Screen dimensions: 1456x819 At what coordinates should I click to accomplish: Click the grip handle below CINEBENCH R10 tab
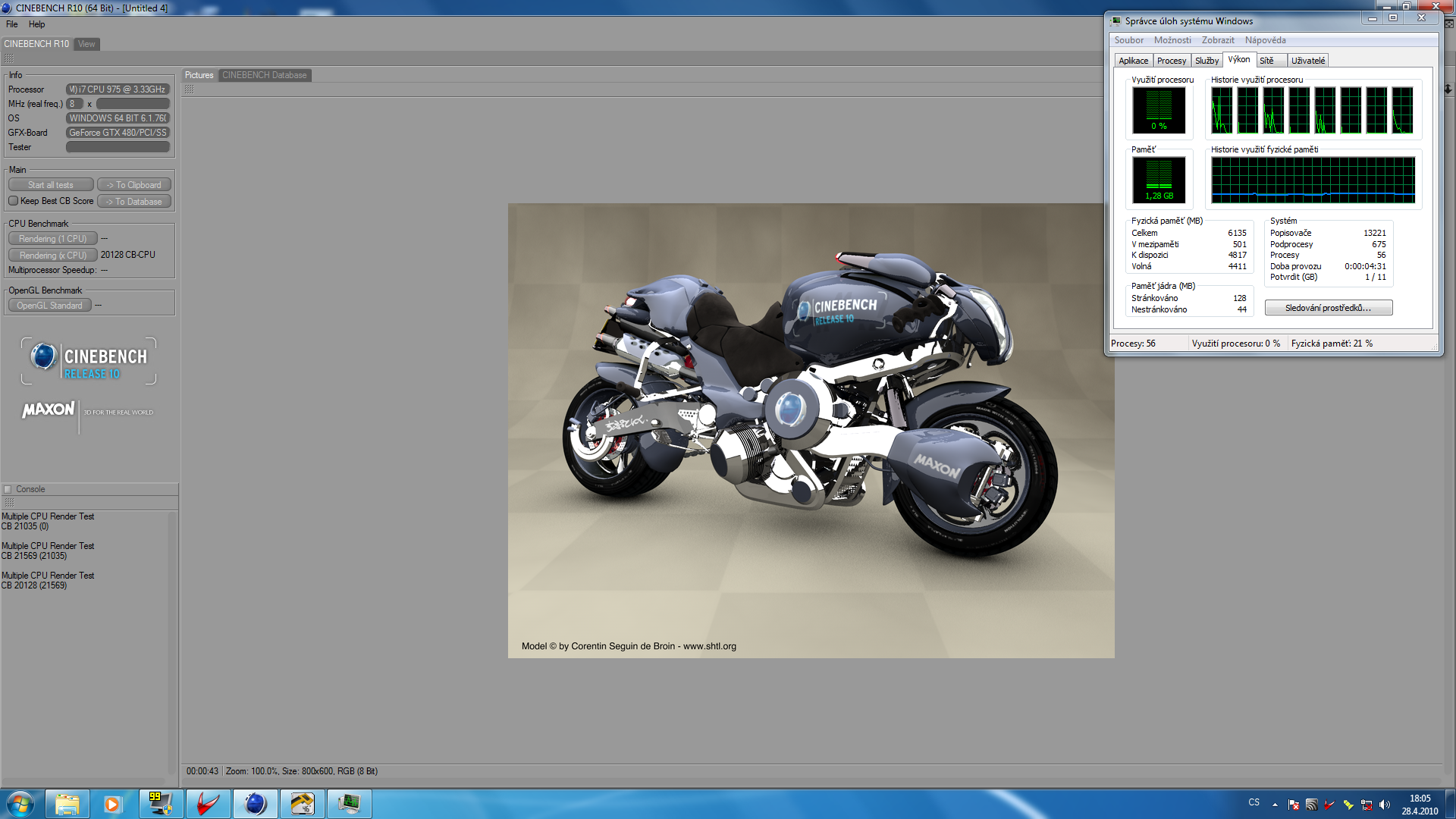(x=9, y=58)
